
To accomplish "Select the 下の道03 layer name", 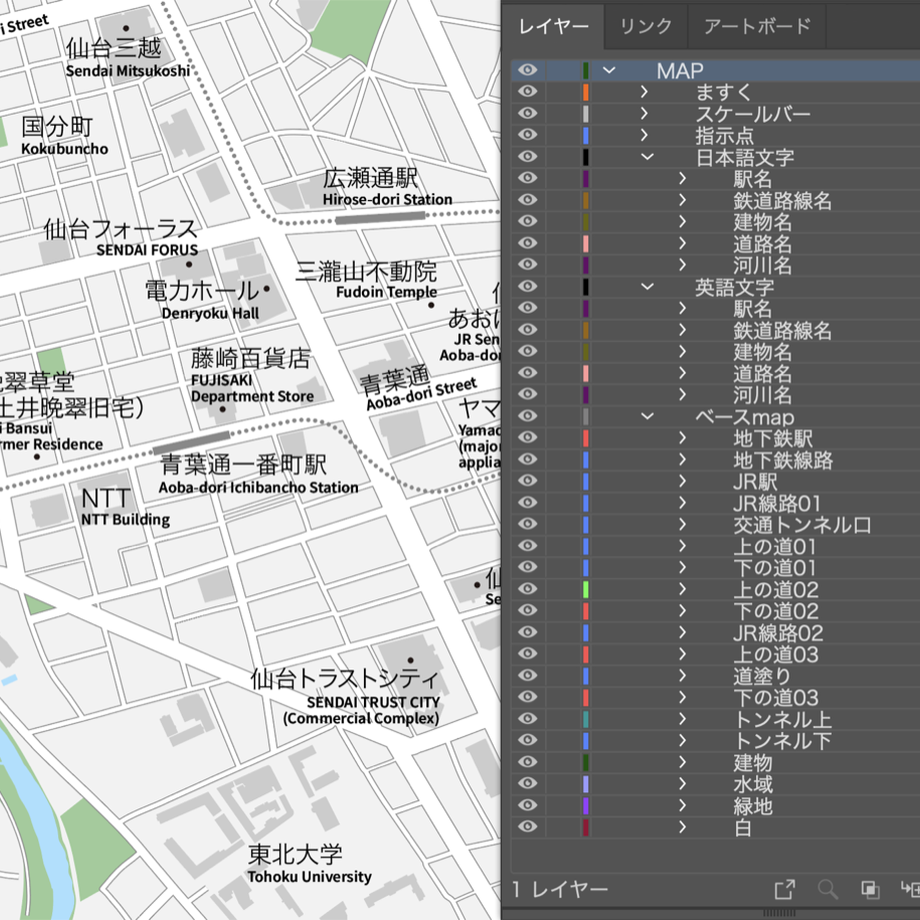I will [x=776, y=697].
